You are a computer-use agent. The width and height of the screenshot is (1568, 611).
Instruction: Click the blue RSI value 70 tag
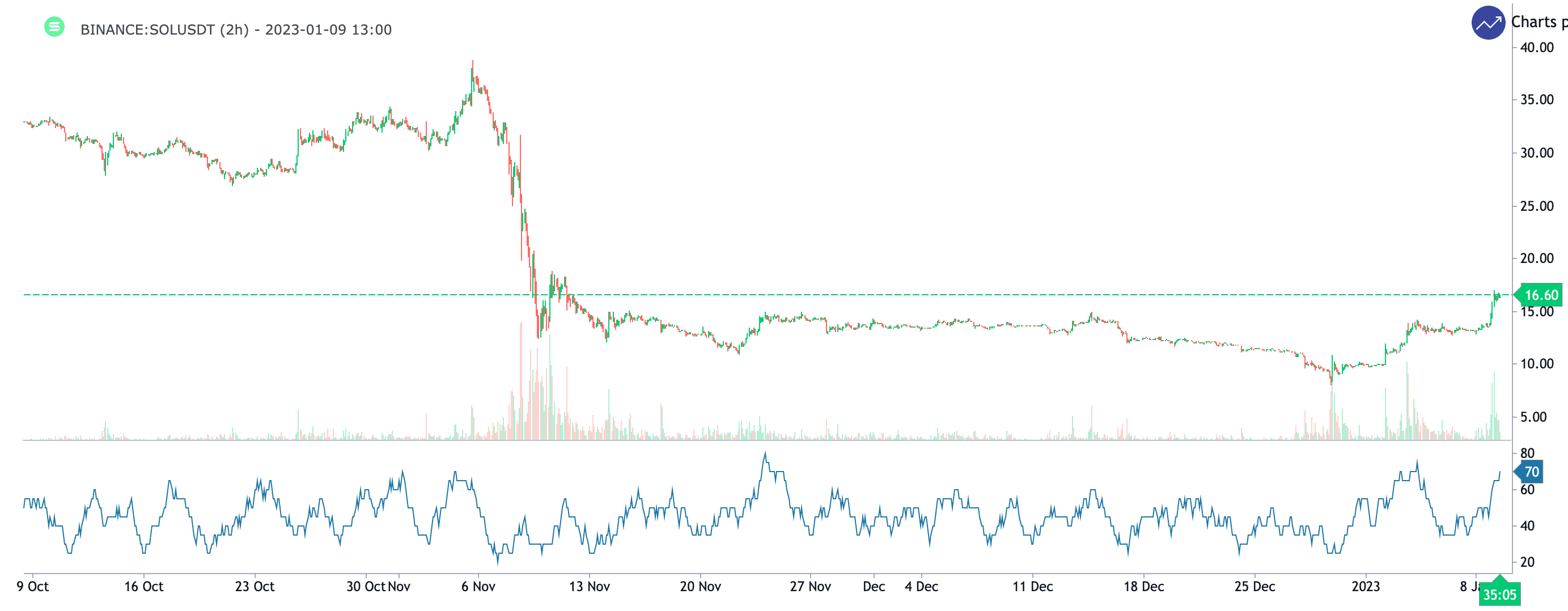[1530, 472]
